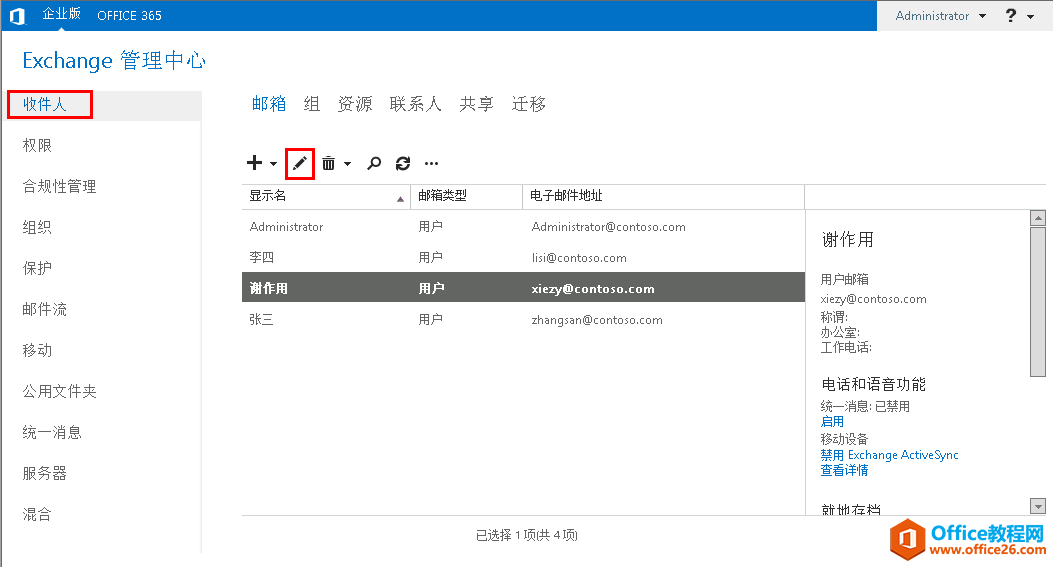The image size is (1053, 567).
Task: Click the Office logo icon
Action: (x=17, y=16)
